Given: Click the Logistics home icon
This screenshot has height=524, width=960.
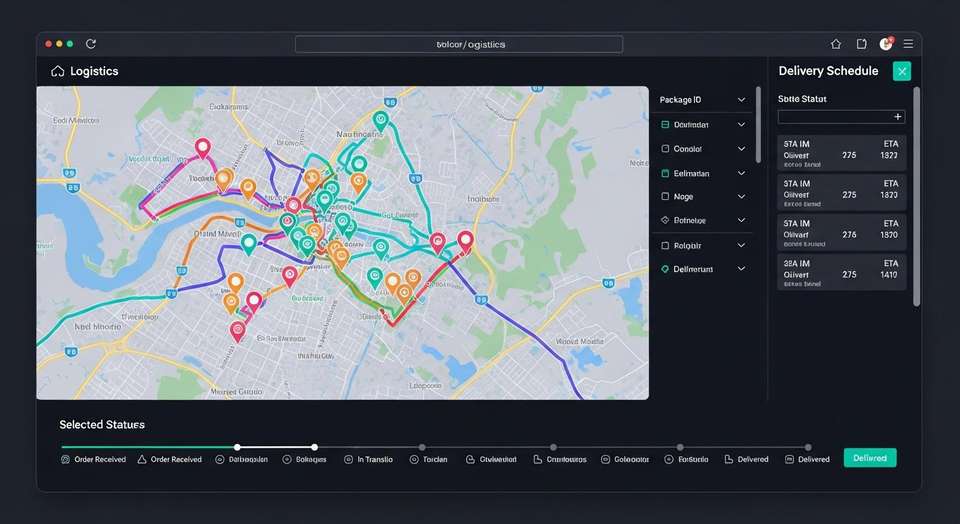Looking at the screenshot, I should 58,71.
